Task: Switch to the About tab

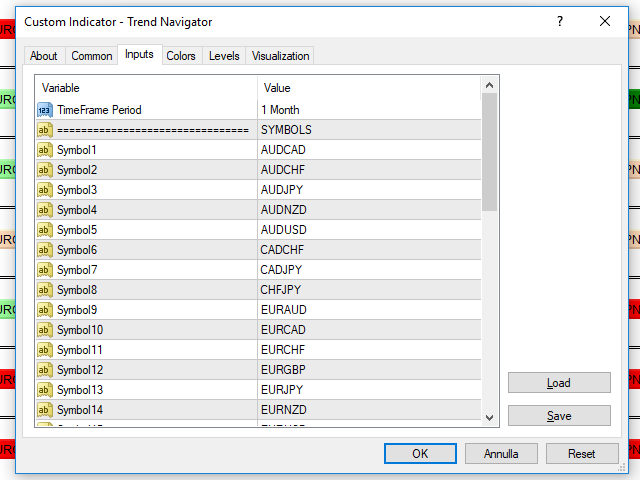Action: [43, 56]
